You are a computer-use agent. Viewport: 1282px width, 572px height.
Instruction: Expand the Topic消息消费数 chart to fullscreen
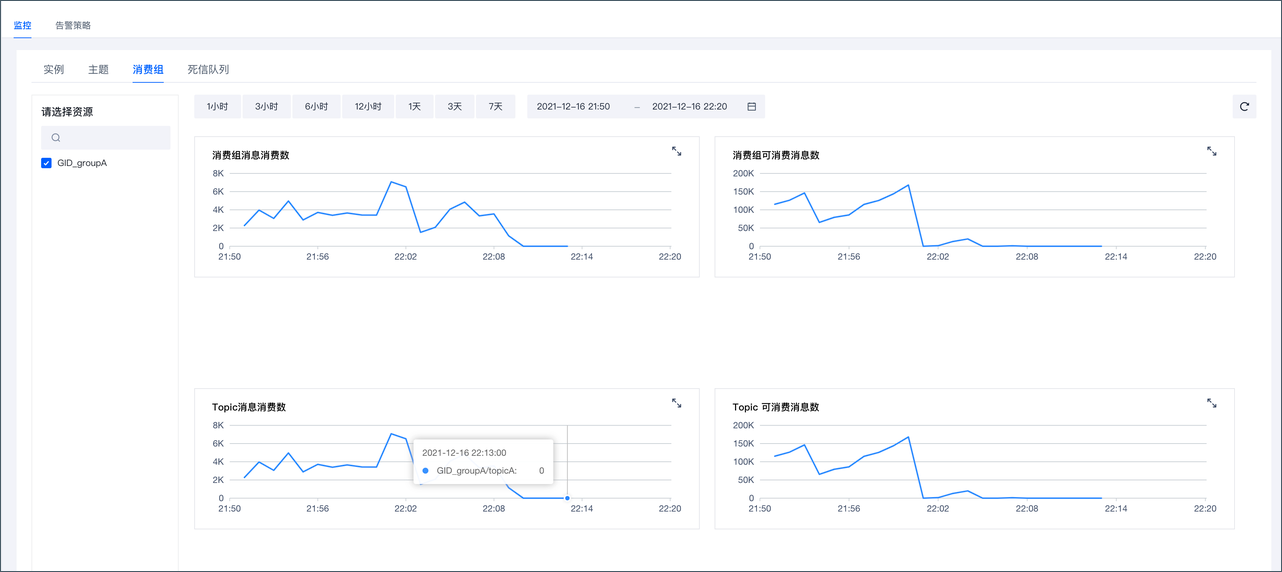tap(677, 403)
